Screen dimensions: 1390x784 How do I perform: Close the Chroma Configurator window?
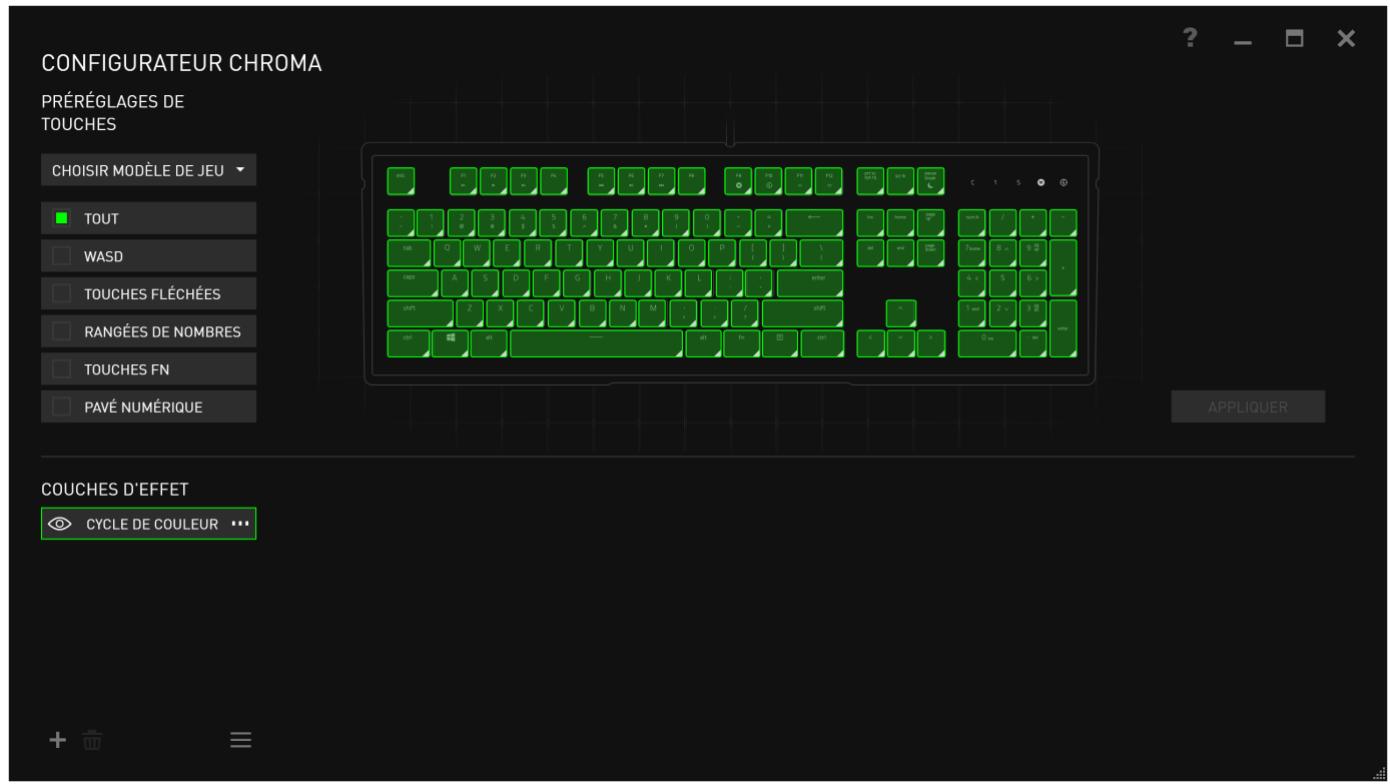[x=1347, y=39]
